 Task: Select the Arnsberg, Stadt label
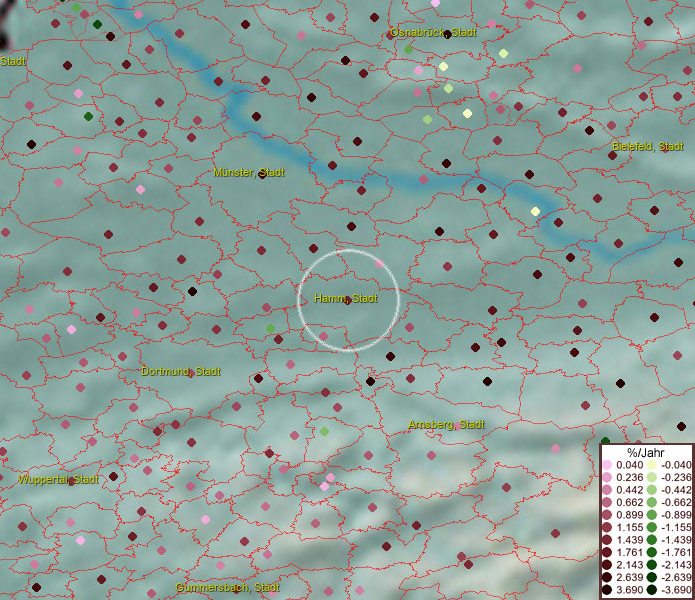click(446, 425)
